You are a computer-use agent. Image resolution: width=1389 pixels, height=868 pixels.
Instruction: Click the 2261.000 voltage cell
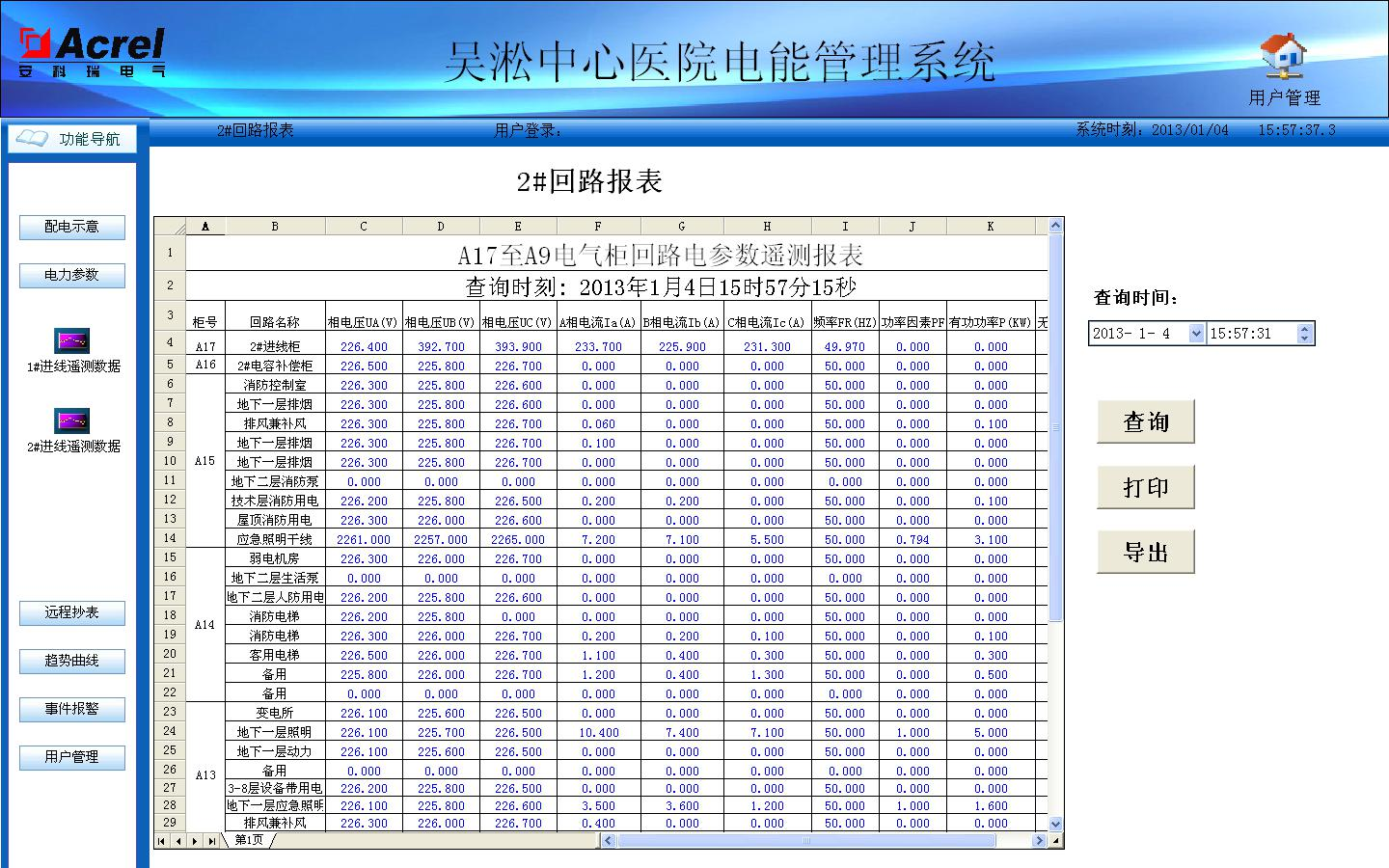[364, 540]
